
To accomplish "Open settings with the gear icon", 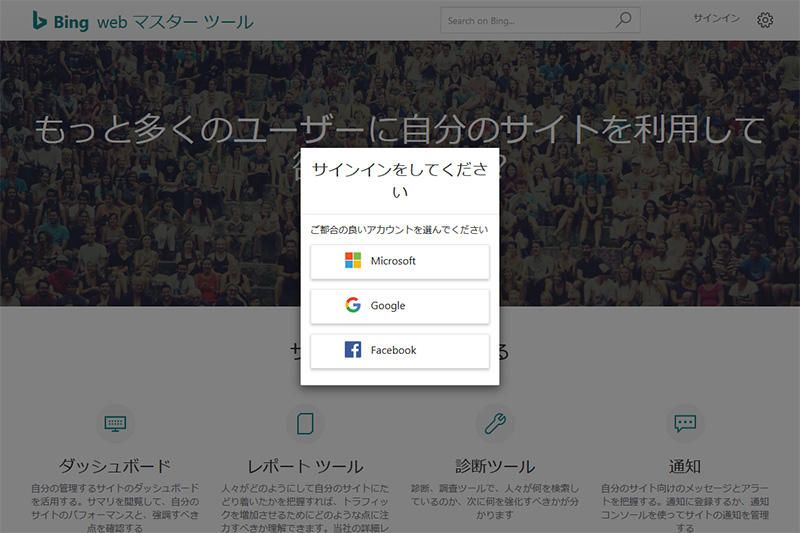I will coord(765,20).
